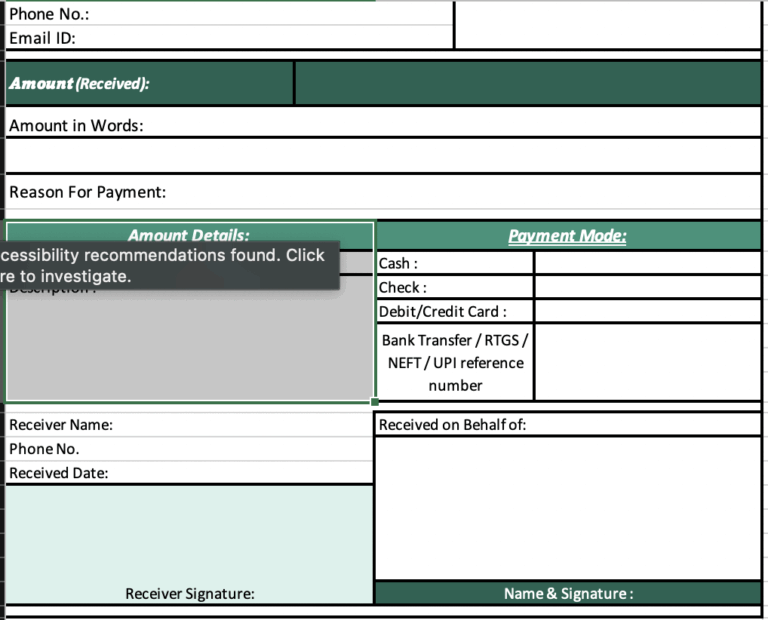Click the Received Date row
The width and height of the screenshot is (768, 620).
190,473
